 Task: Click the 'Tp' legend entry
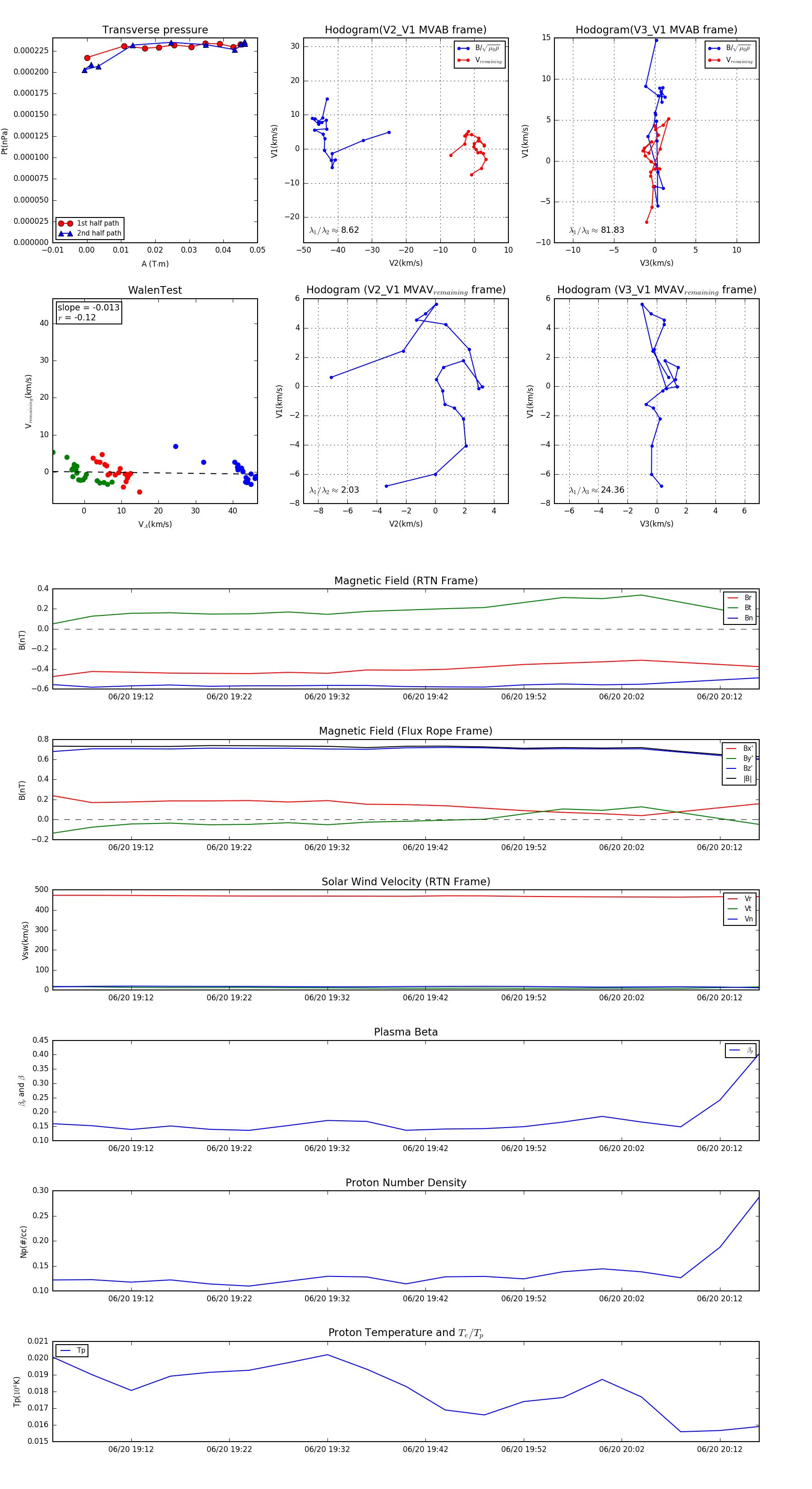72,1351
